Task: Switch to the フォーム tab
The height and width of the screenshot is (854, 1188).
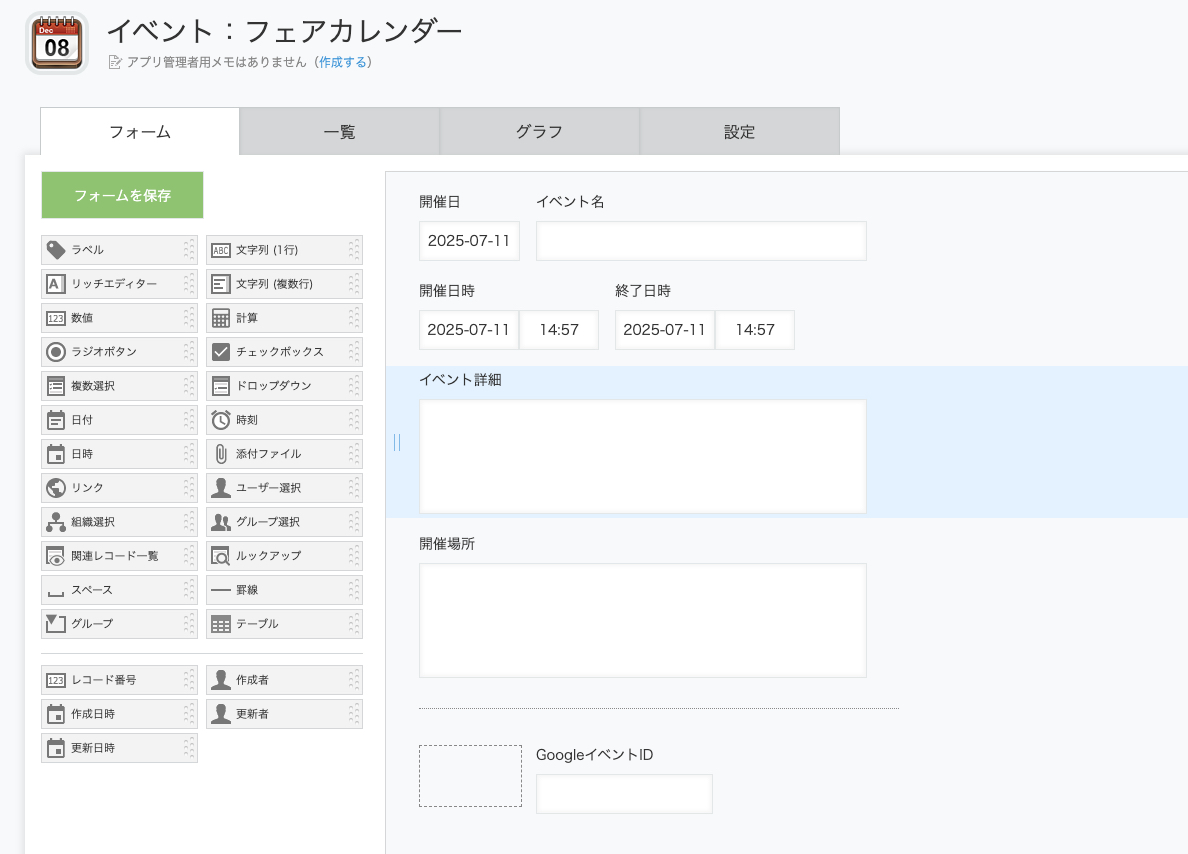Action: 140,131
